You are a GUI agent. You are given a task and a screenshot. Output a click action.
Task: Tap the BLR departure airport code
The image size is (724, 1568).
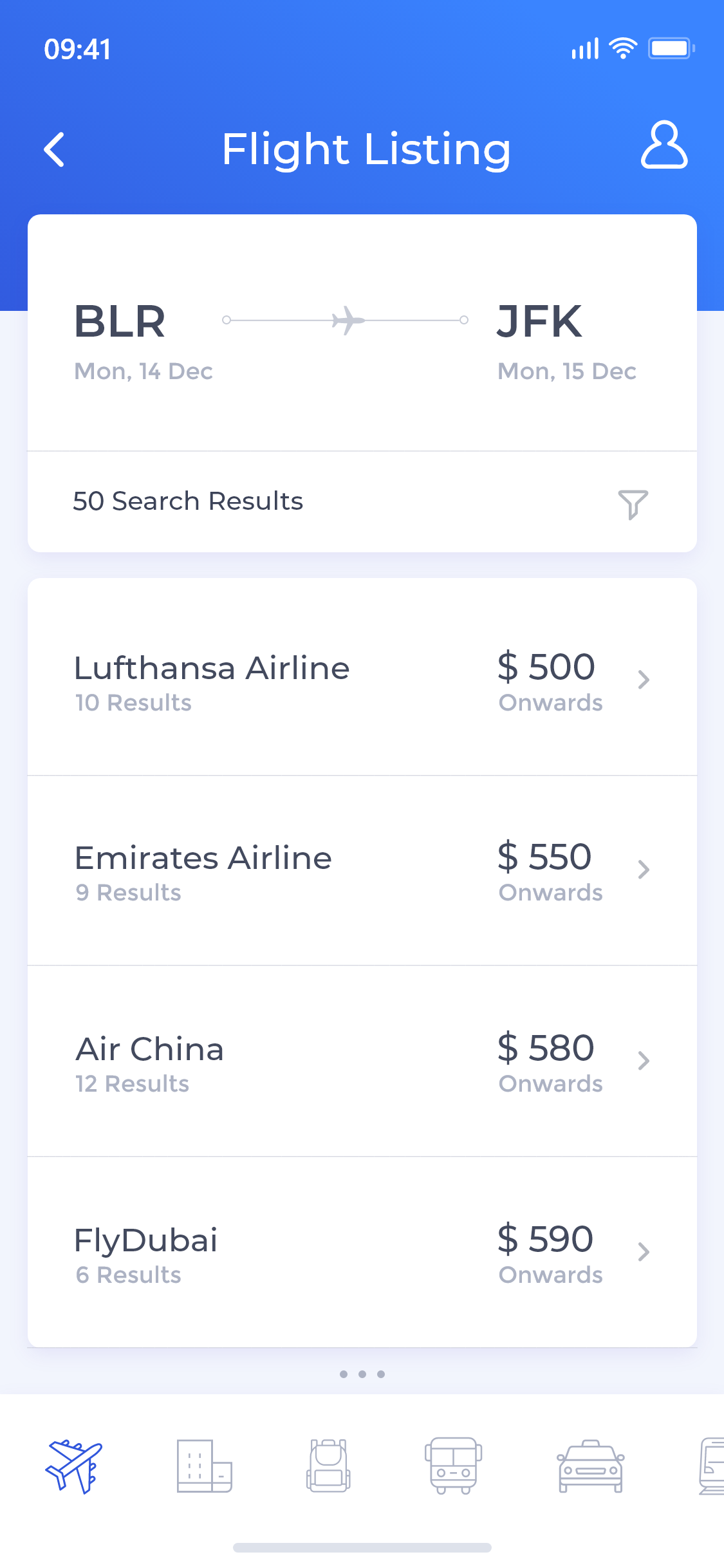tap(120, 321)
